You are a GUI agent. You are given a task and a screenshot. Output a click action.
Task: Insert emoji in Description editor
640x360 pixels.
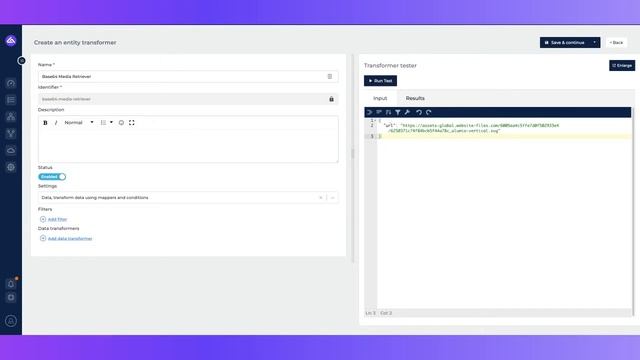[x=121, y=122]
